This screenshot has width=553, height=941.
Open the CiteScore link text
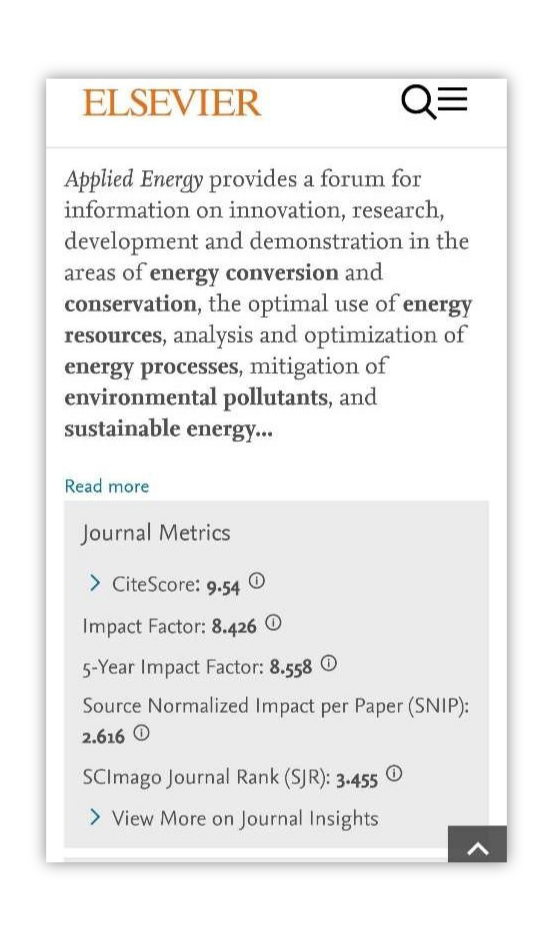(156, 584)
